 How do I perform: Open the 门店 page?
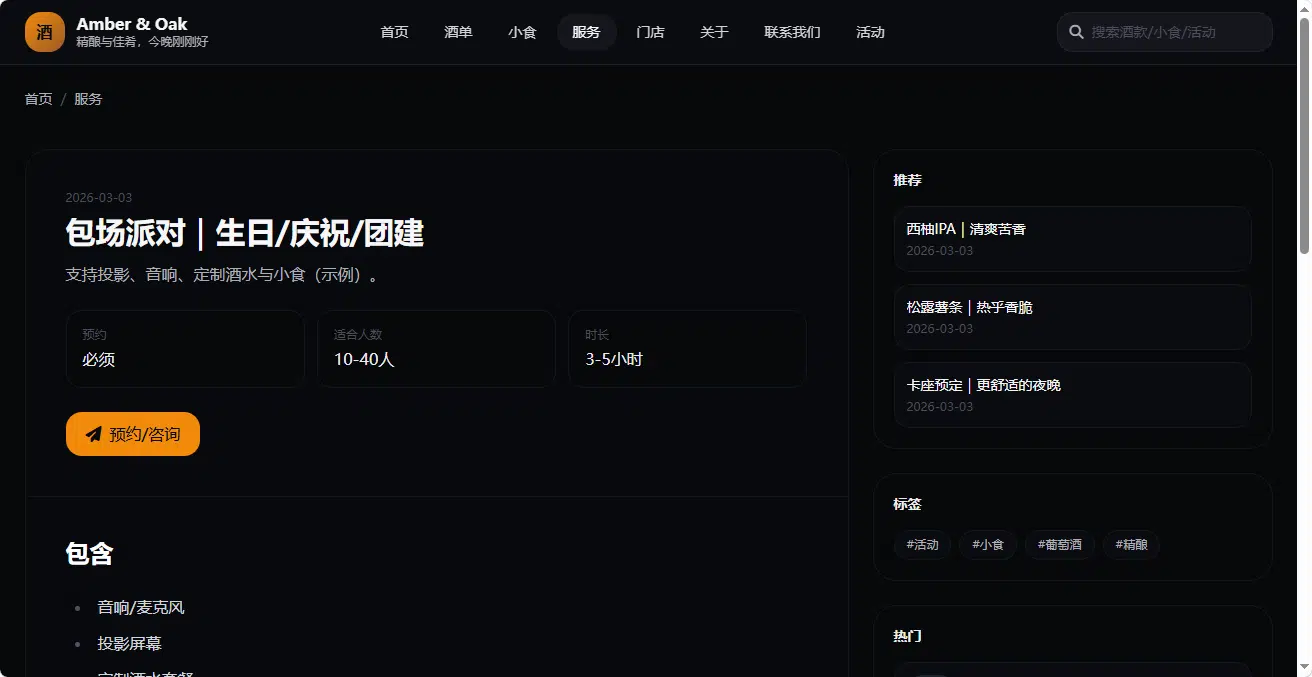coord(651,32)
